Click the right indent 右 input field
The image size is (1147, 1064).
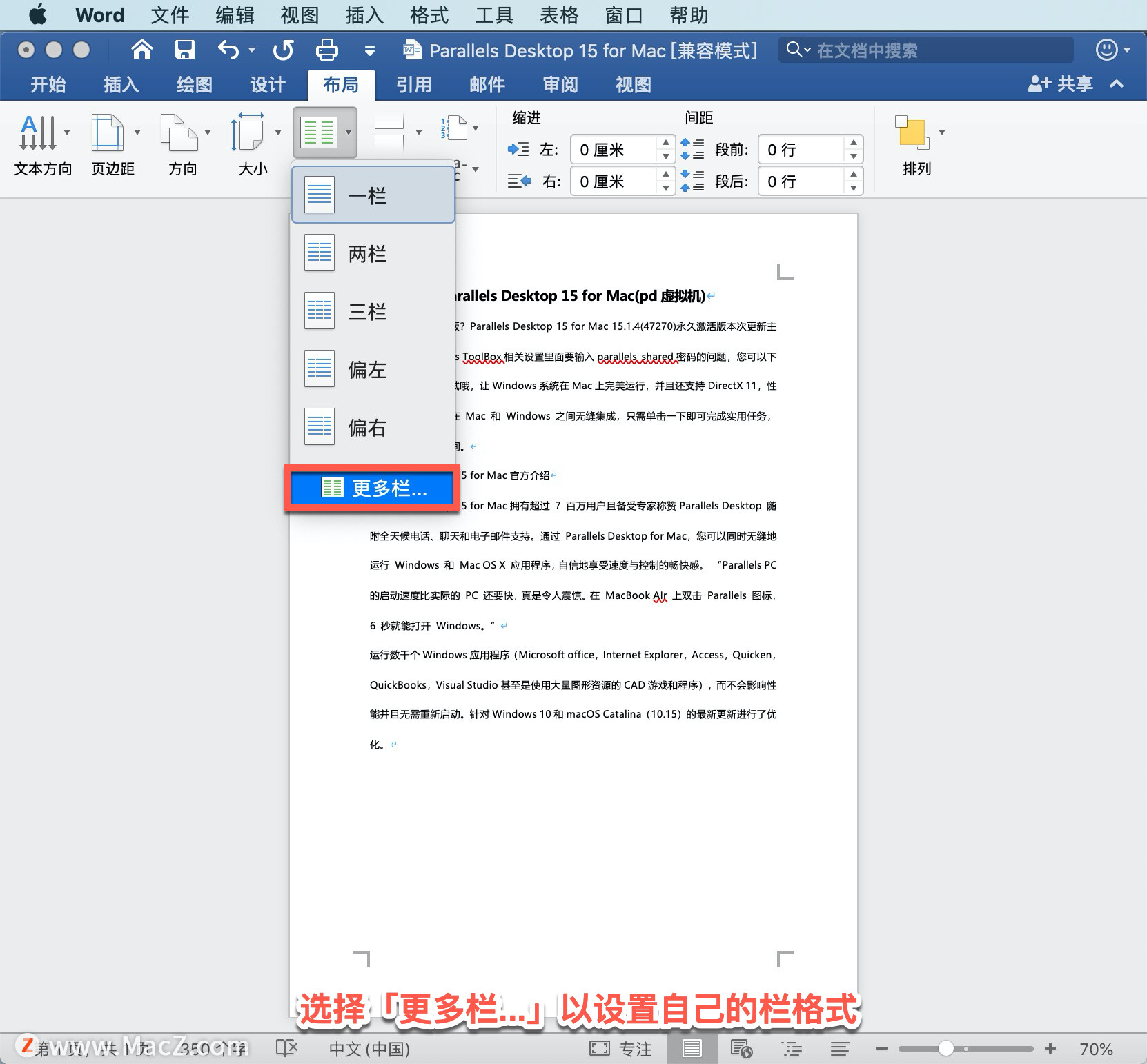pyautogui.click(x=614, y=181)
